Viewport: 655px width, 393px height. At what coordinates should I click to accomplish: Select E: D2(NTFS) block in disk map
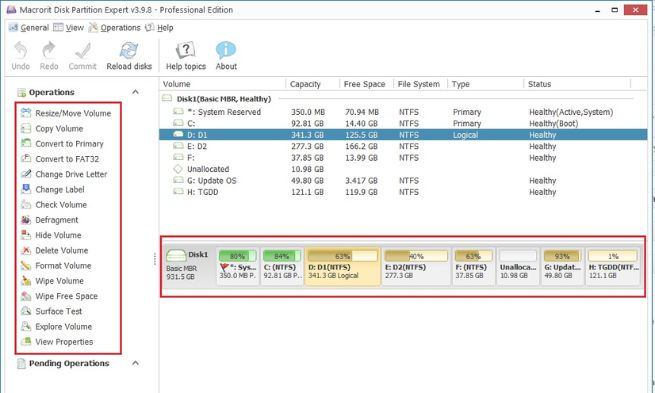coord(416,266)
